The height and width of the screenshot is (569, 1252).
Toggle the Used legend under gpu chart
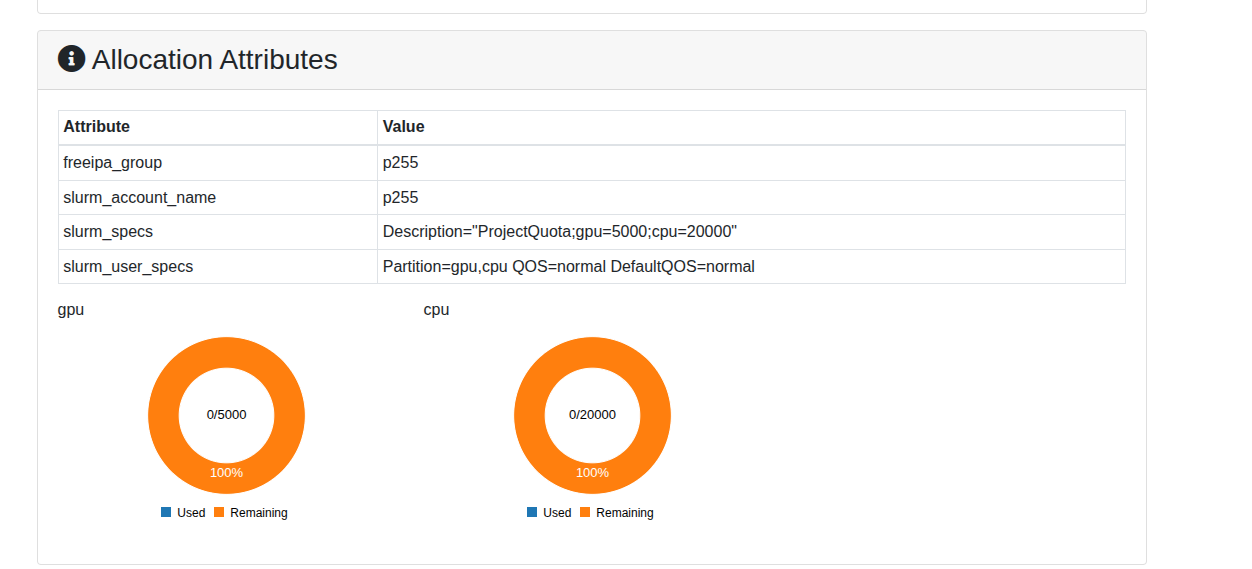click(183, 513)
